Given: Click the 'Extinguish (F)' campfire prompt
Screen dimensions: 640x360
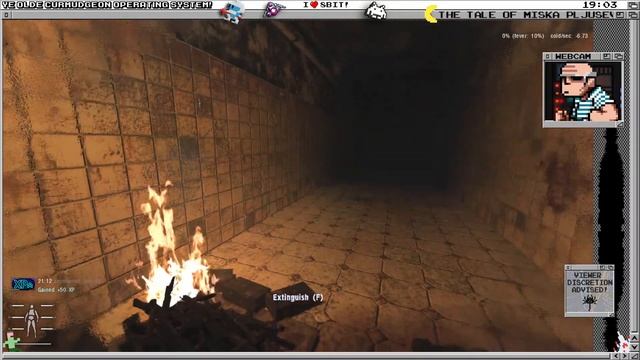Looking at the screenshot, I should (298, 297).
